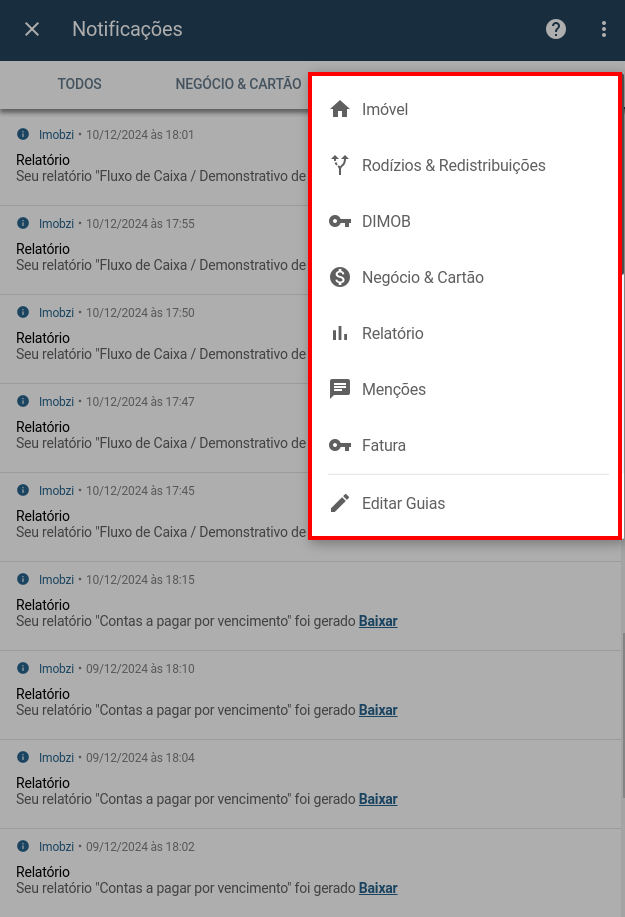The height and width of the screenshot is (917, 625).
Task: Click the Imobzi sender on 18:01 notification
Action: click(56, 135)
